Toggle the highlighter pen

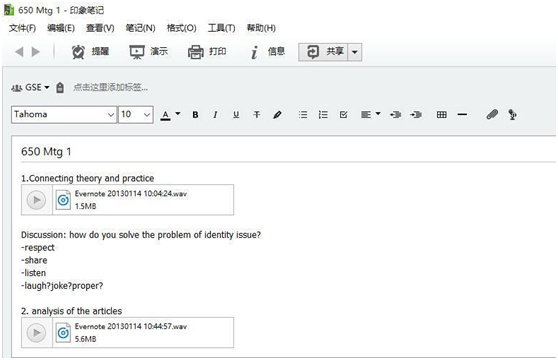(x=278, y=115)
